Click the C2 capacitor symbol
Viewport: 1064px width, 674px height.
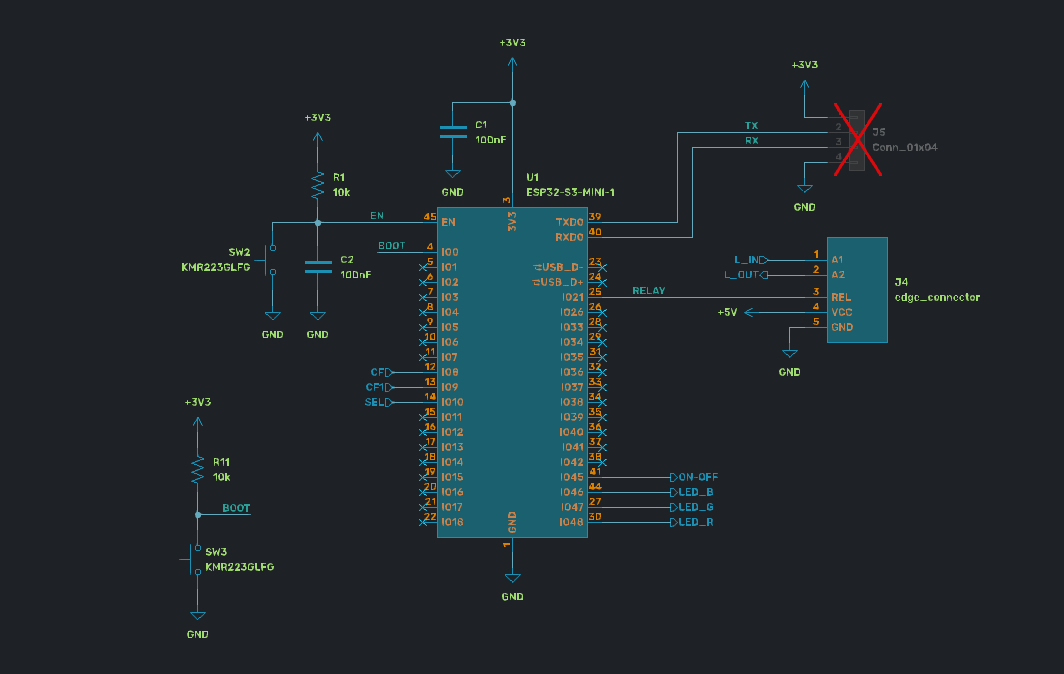pos(317,266)
